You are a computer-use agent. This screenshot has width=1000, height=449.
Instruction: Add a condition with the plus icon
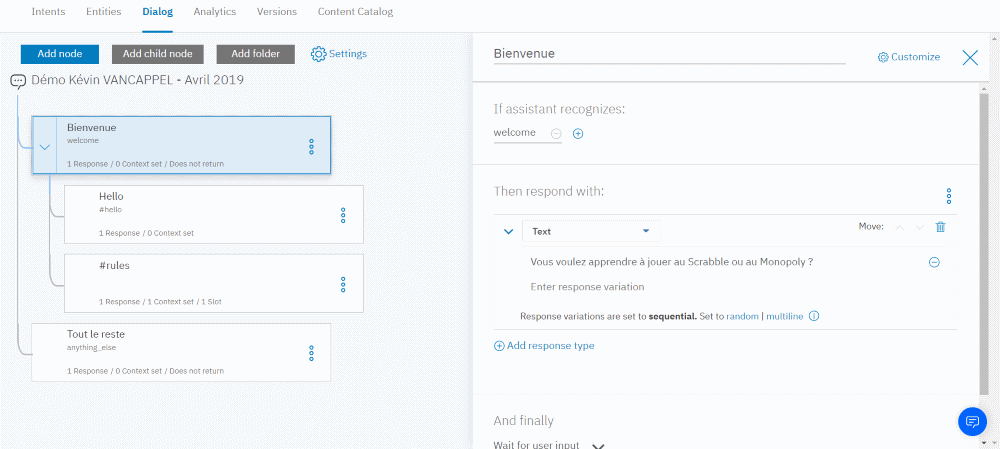[x=578, y=134]
